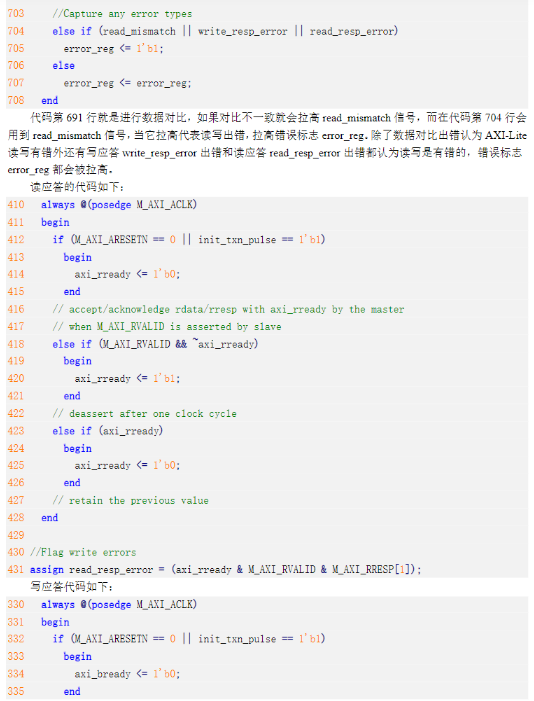534x701 pixels.
Task: Click line number 429
Action: tap(16, 535)
